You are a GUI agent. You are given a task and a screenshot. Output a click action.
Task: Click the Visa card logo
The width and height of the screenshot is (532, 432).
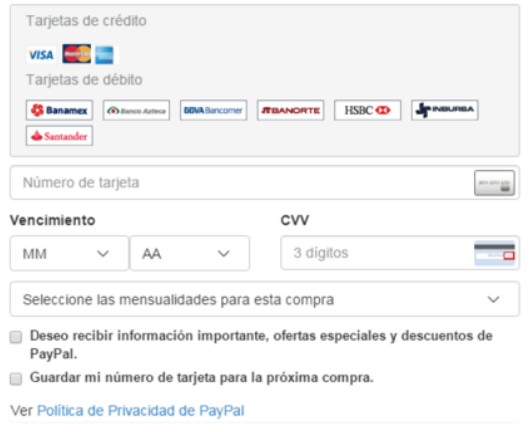(41, 55)
